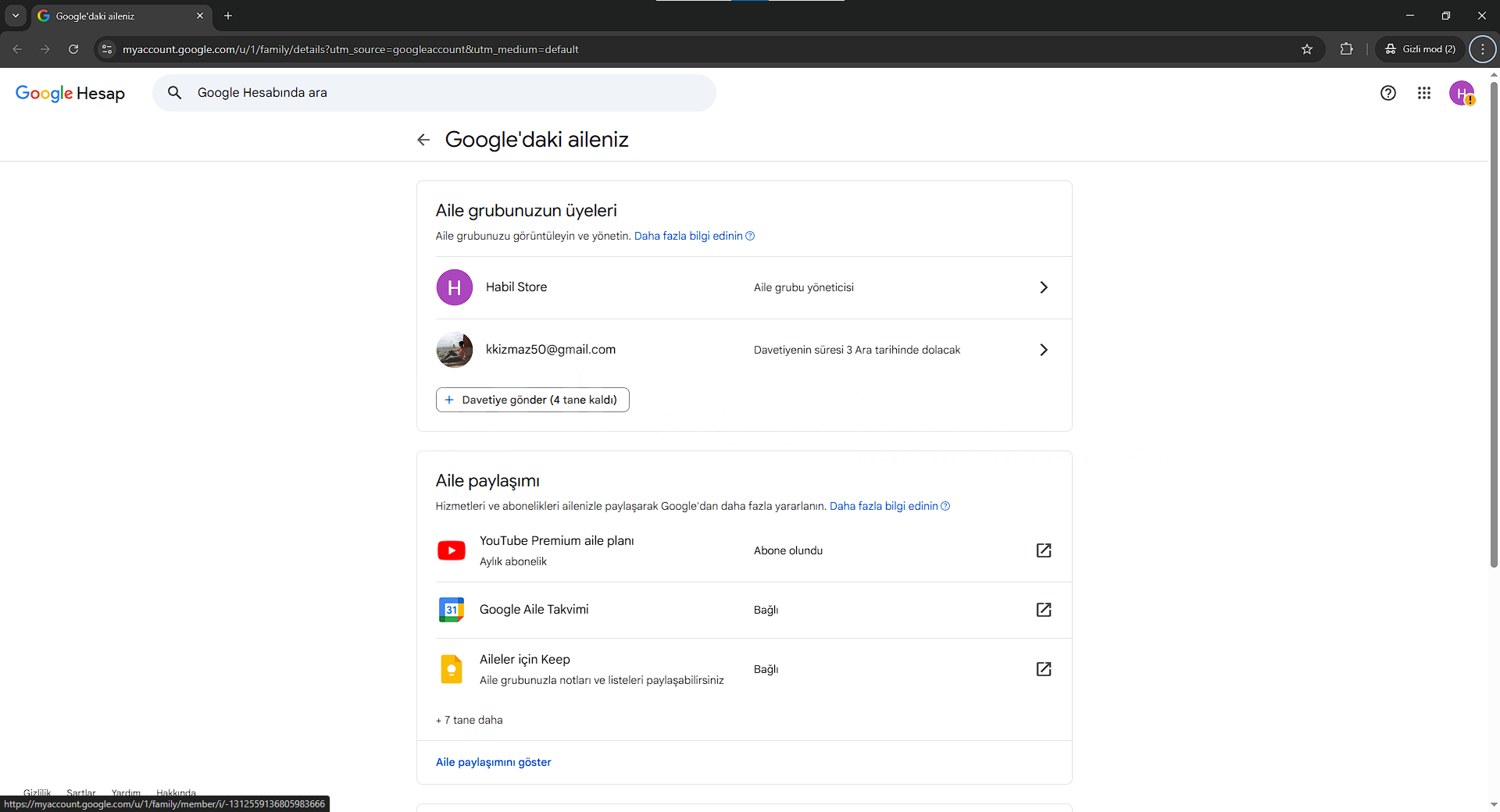Screen dimensions: 1500x812
Task: Open the help question mark icon
Action: pos(1387,93)
